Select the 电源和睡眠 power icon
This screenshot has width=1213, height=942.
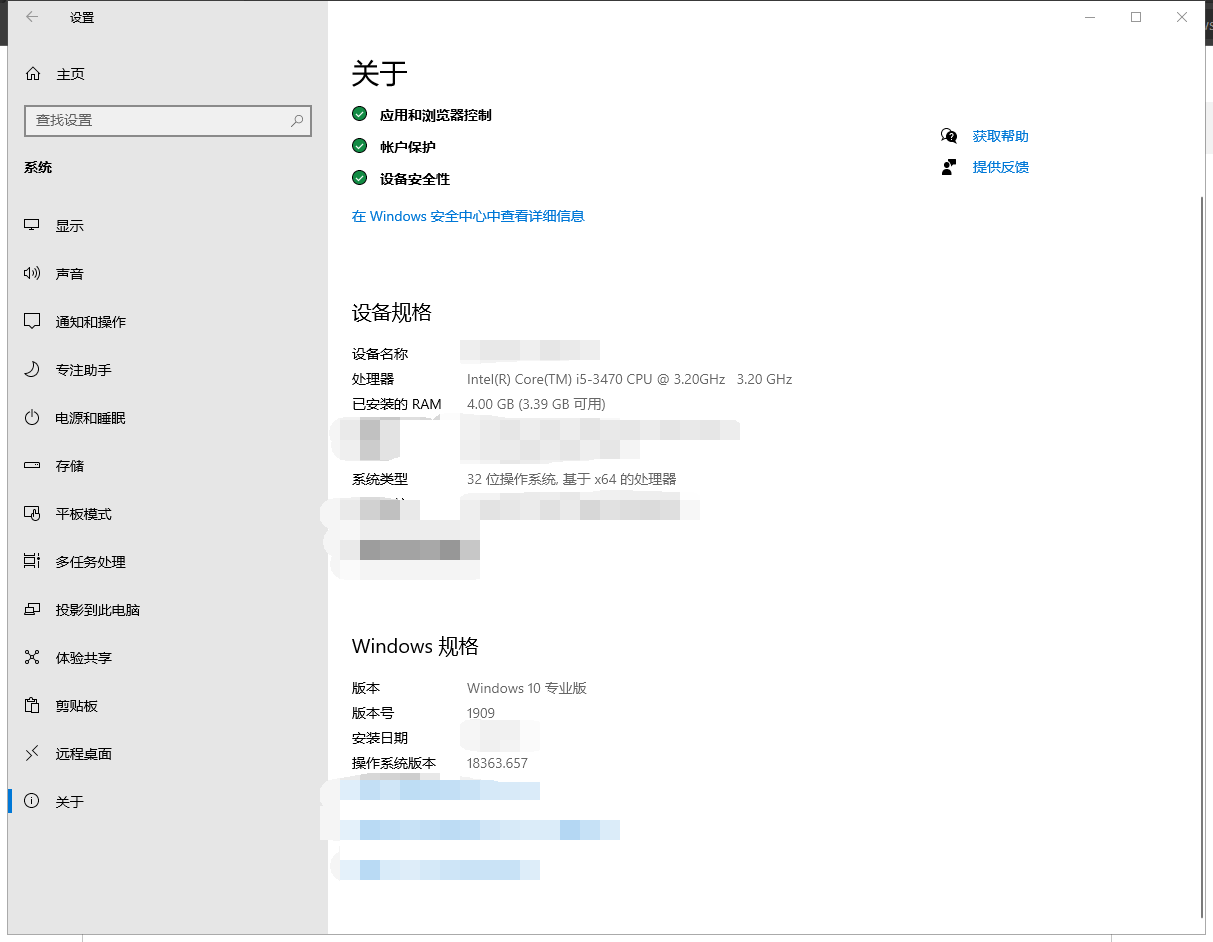(x=32, y=418)
